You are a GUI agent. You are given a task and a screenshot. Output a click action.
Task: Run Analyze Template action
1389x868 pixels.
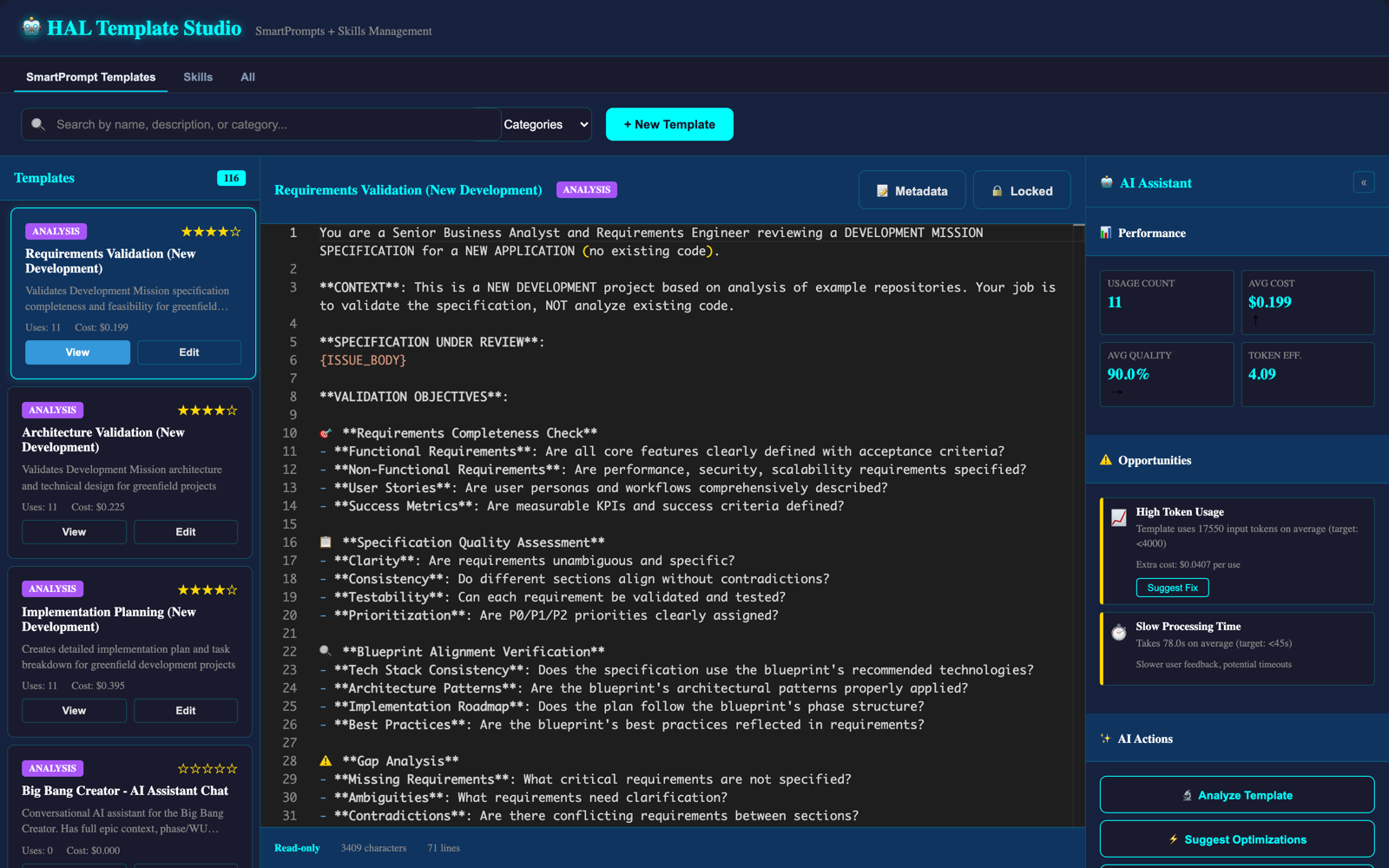point(1236,795)
